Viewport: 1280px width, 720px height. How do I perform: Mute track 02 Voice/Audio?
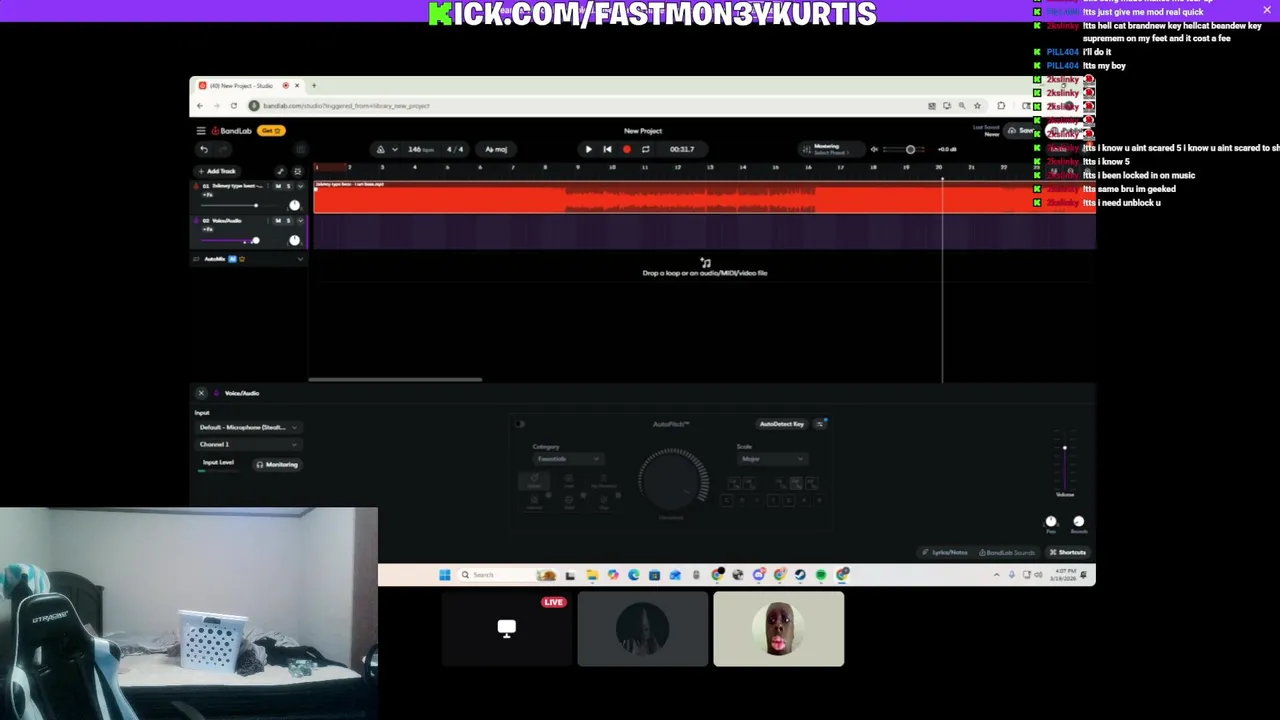[278, 221]
